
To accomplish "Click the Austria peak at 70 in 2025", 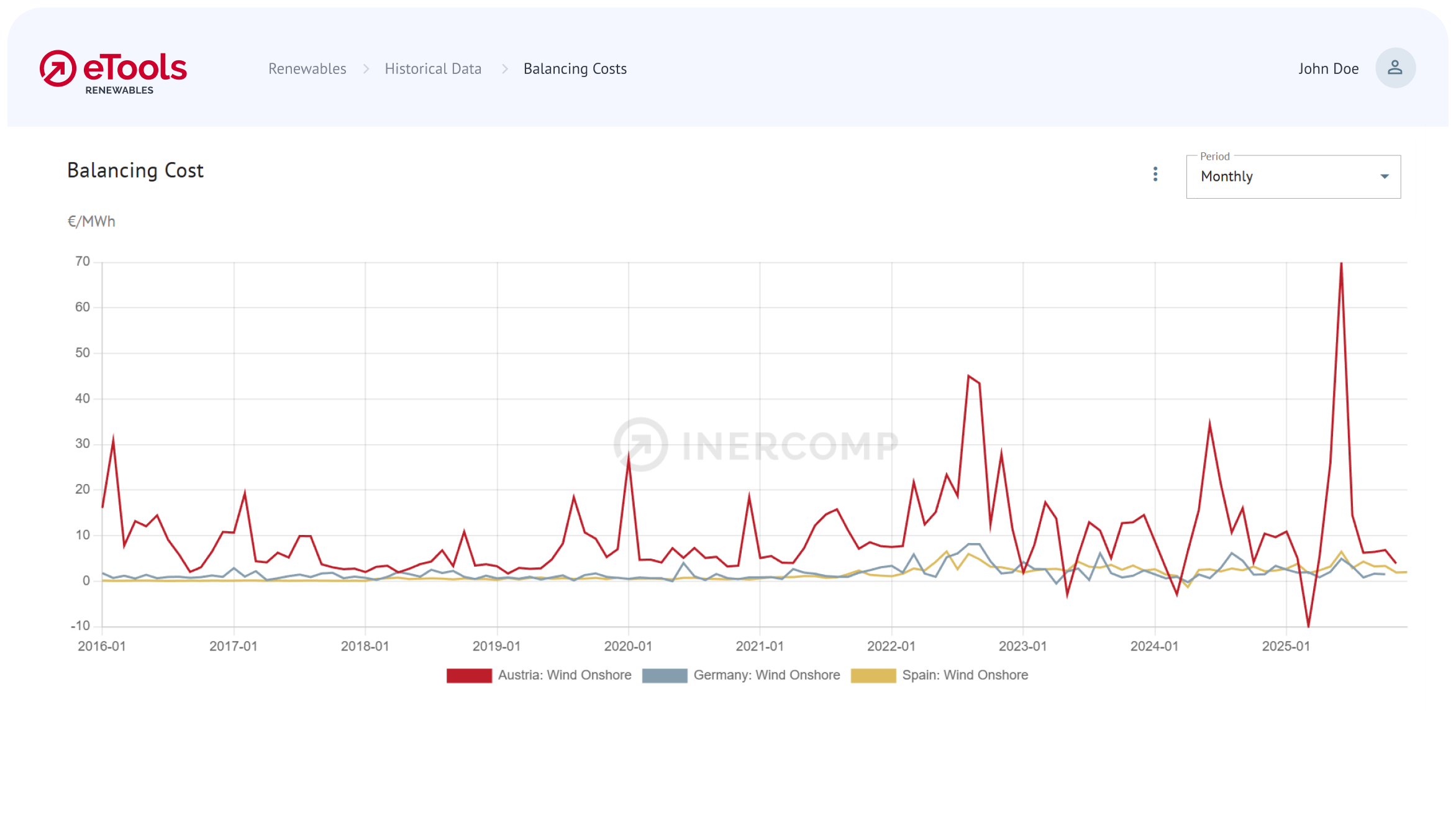I will 1341,264.
